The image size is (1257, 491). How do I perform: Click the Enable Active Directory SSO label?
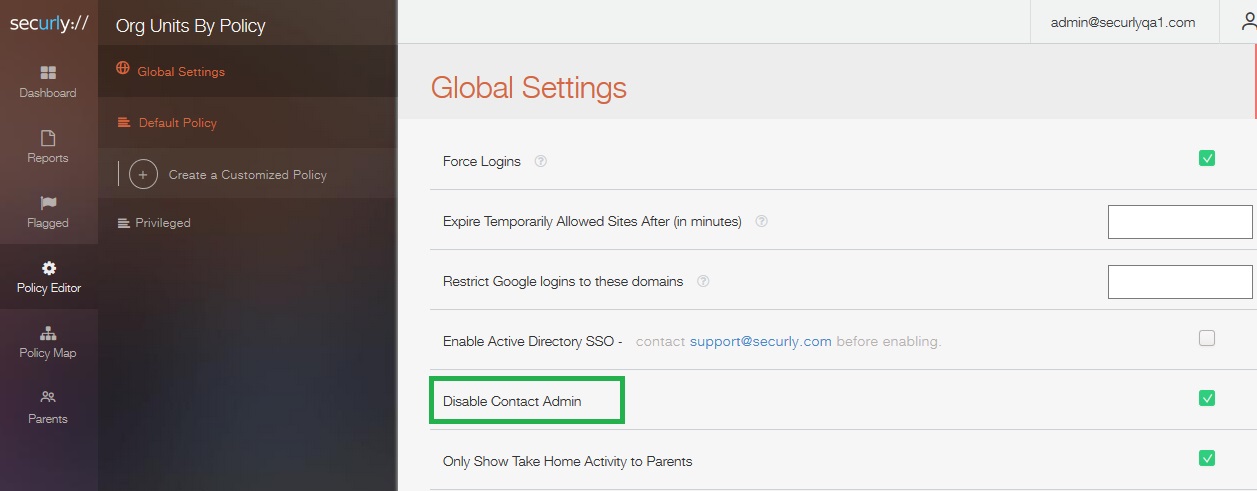533,341
